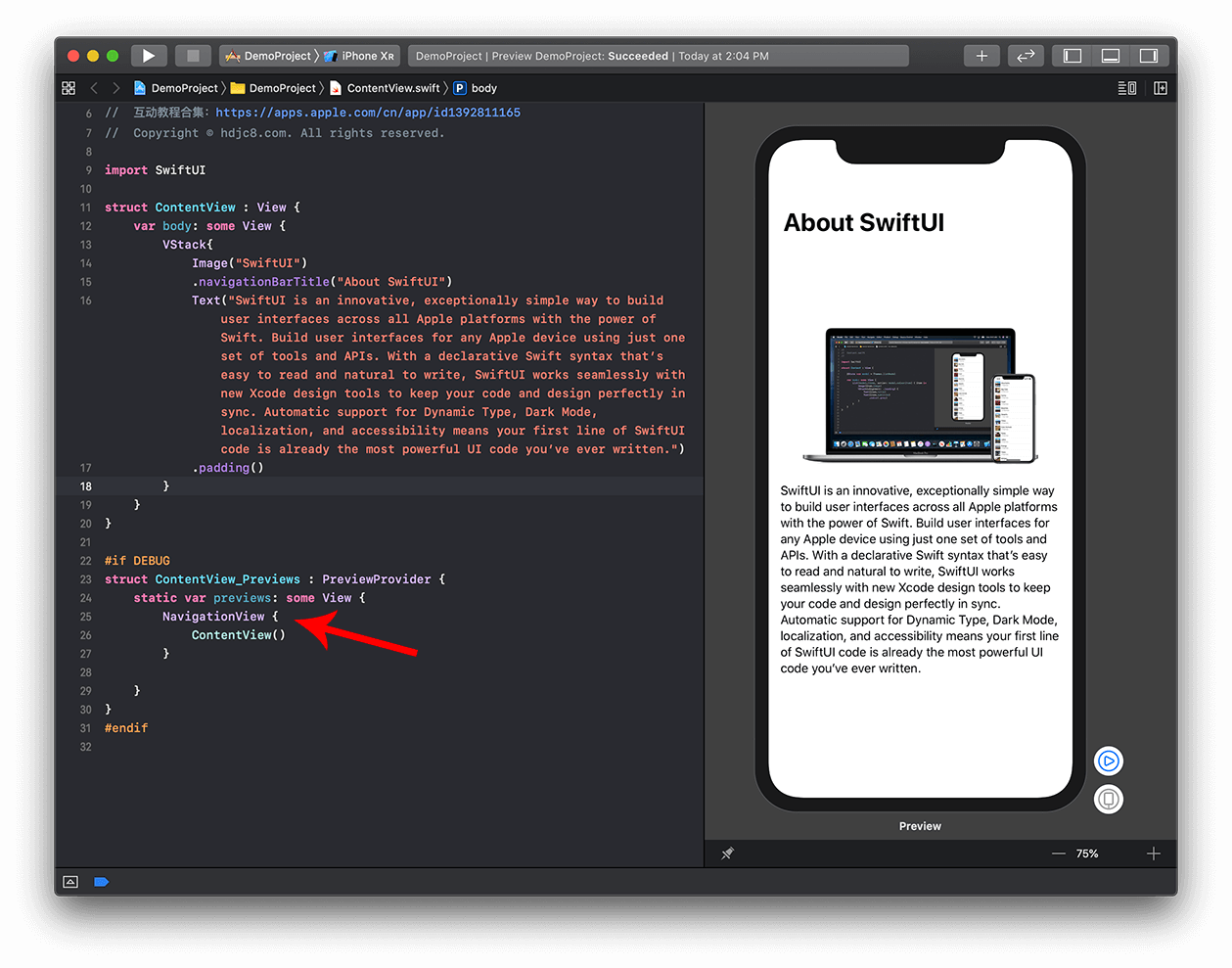Toggle the Navigator panel
1232x968 pixels.
[x=1072, y=56]
